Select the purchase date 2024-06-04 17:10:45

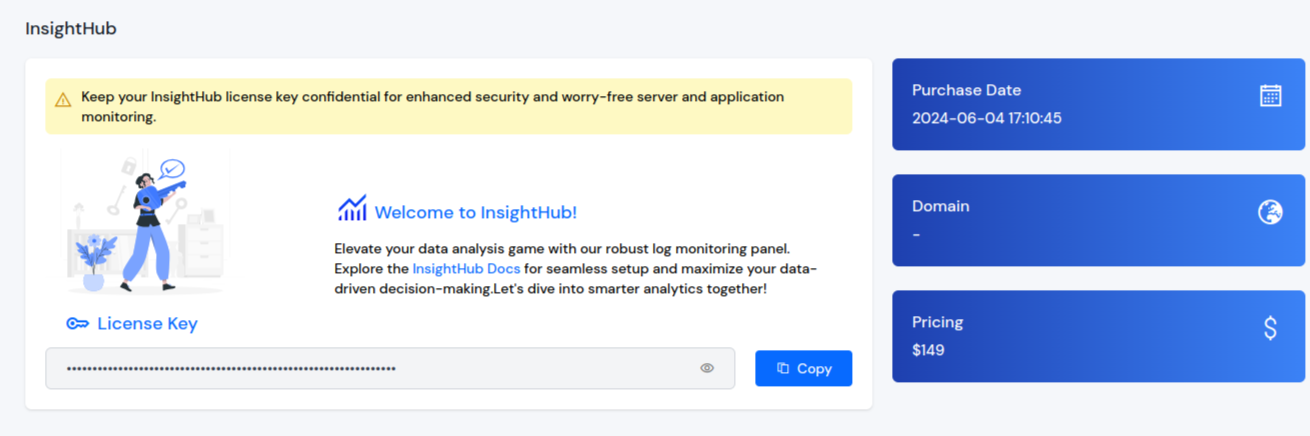(x=987, y=118)
